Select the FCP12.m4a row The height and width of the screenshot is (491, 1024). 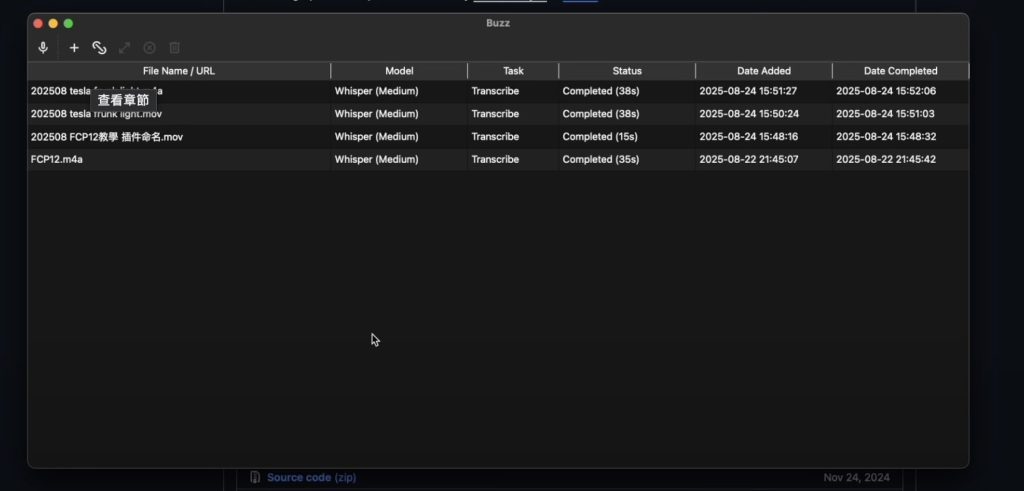point(57,159)
